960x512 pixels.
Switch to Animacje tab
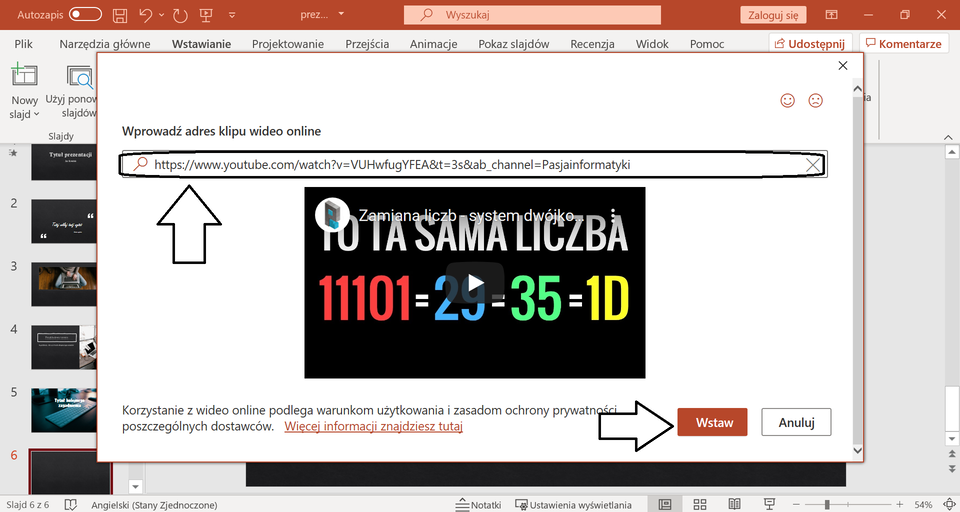click(x=433, y=44)
